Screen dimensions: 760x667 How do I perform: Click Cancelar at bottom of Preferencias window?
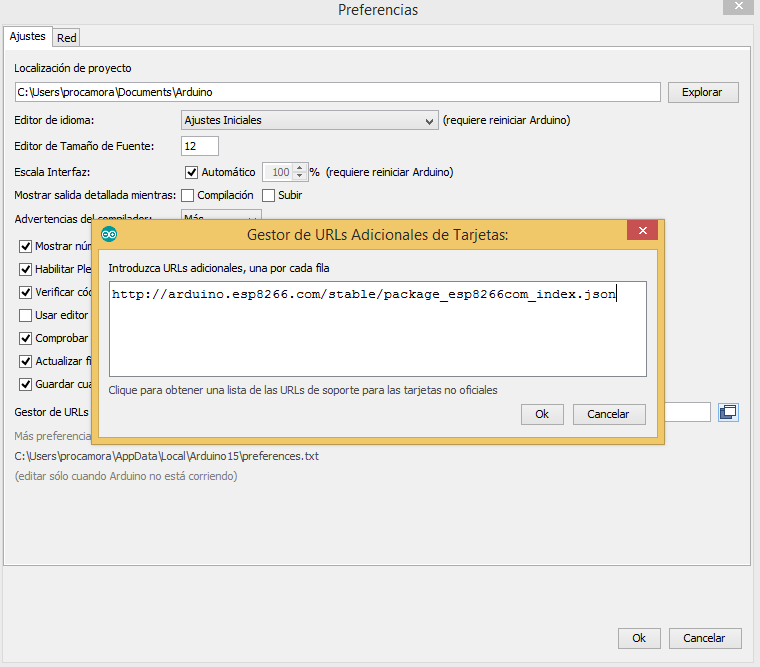[x=705, y=638]
